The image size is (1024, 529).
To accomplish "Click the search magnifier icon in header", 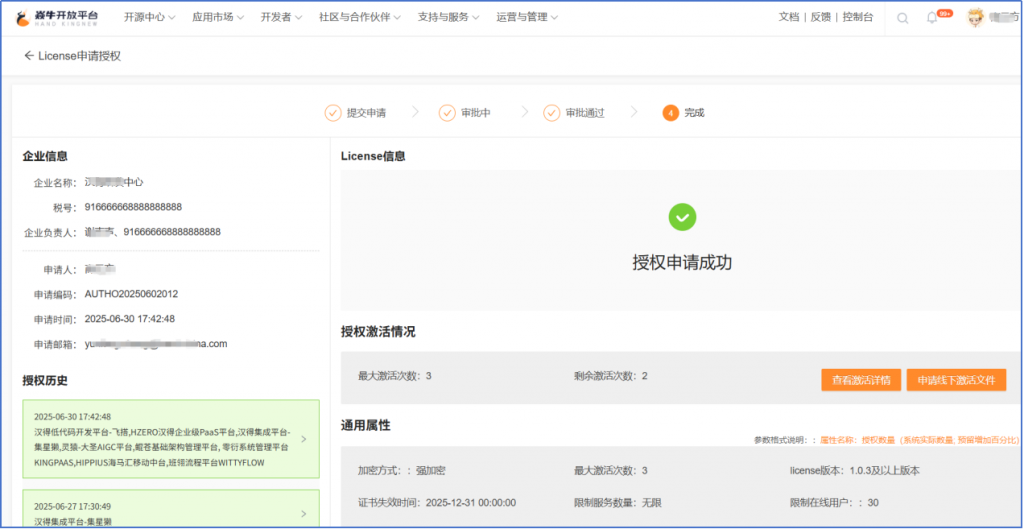I will [x=903, y=18].
